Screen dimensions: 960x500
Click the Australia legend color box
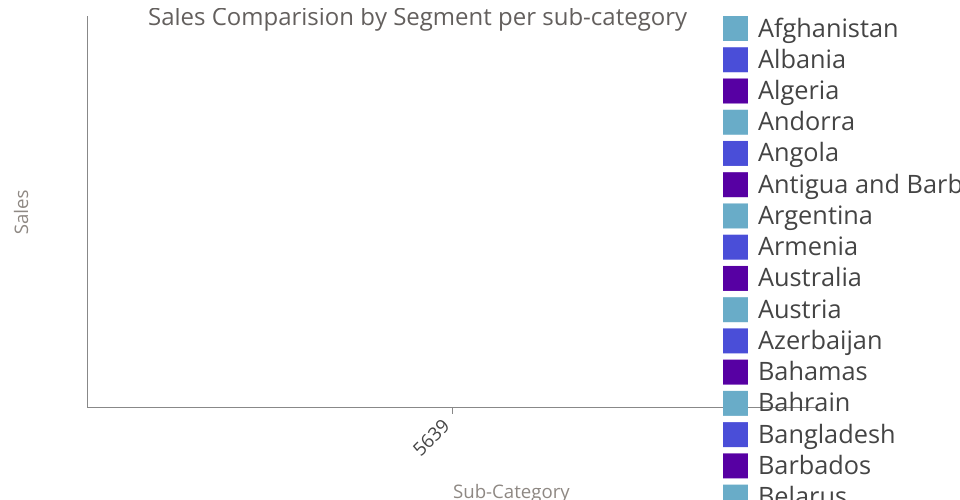pyautogui.click(x=735, y=278)
